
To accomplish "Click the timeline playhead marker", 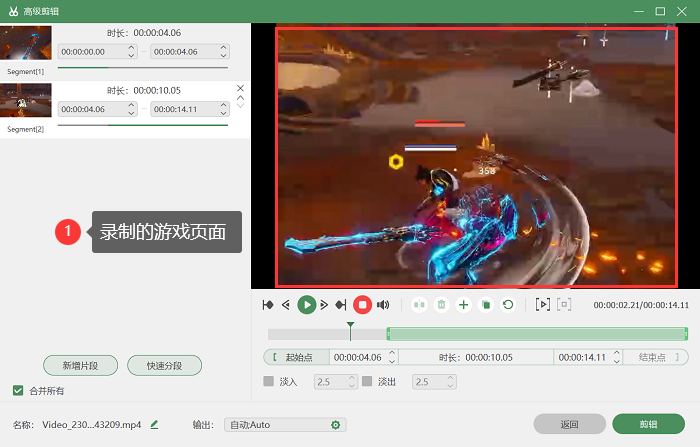I will coord(350,330).
